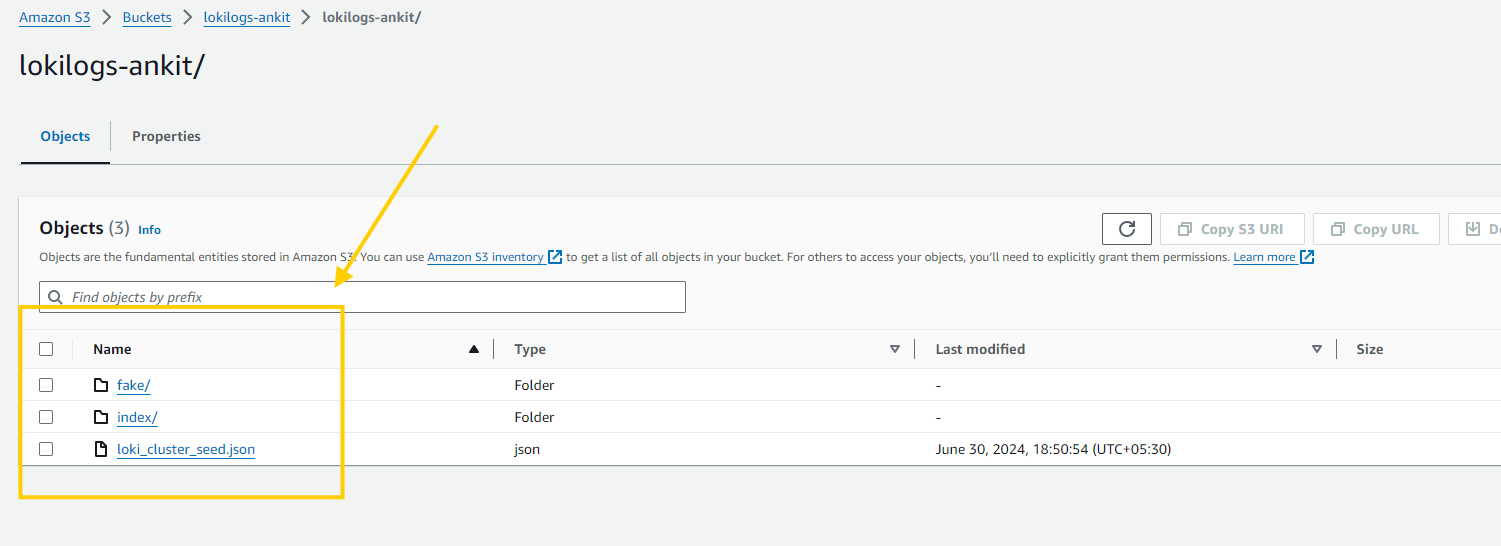Viewport: 1501px width, 546px height.
Task: Click the Copy S3 URI button
Action: click(1232, 229)
